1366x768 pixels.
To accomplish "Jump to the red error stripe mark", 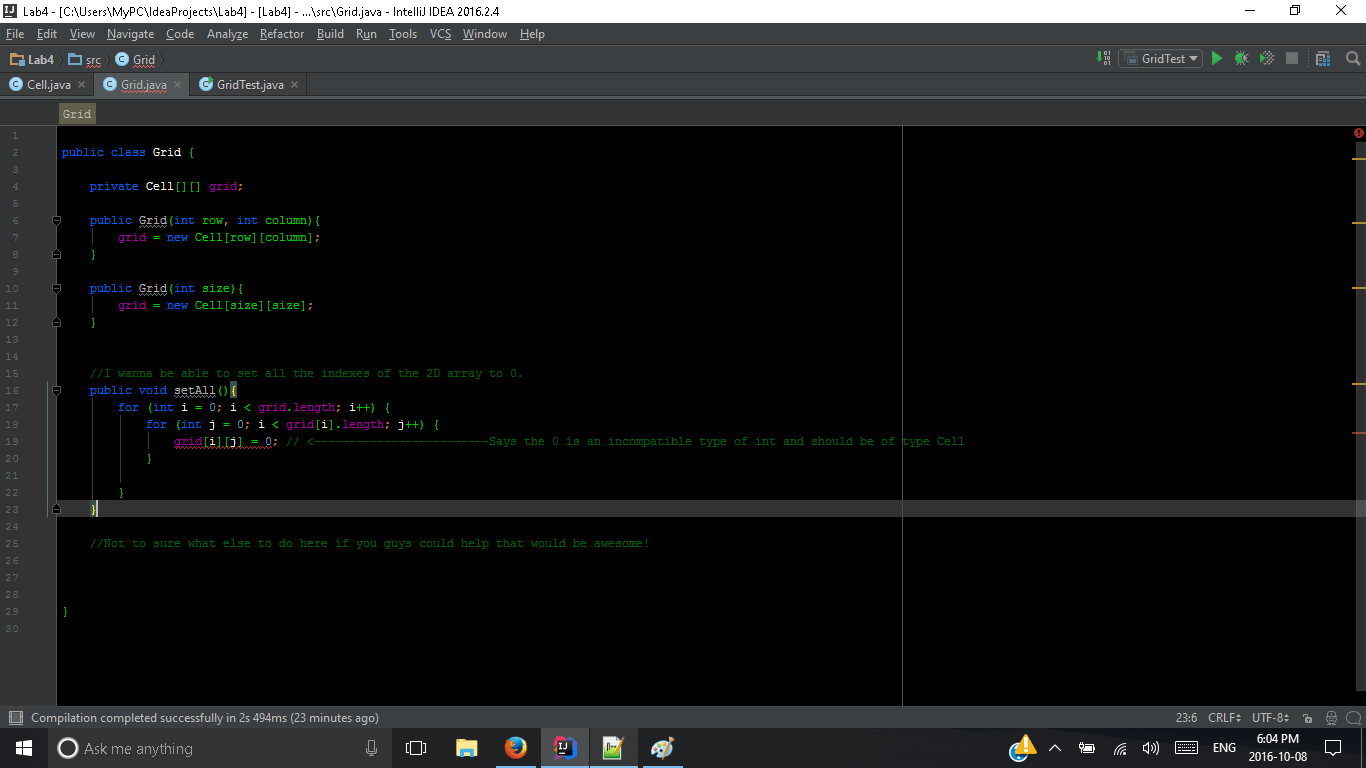I will click(x=1358, y=433).
